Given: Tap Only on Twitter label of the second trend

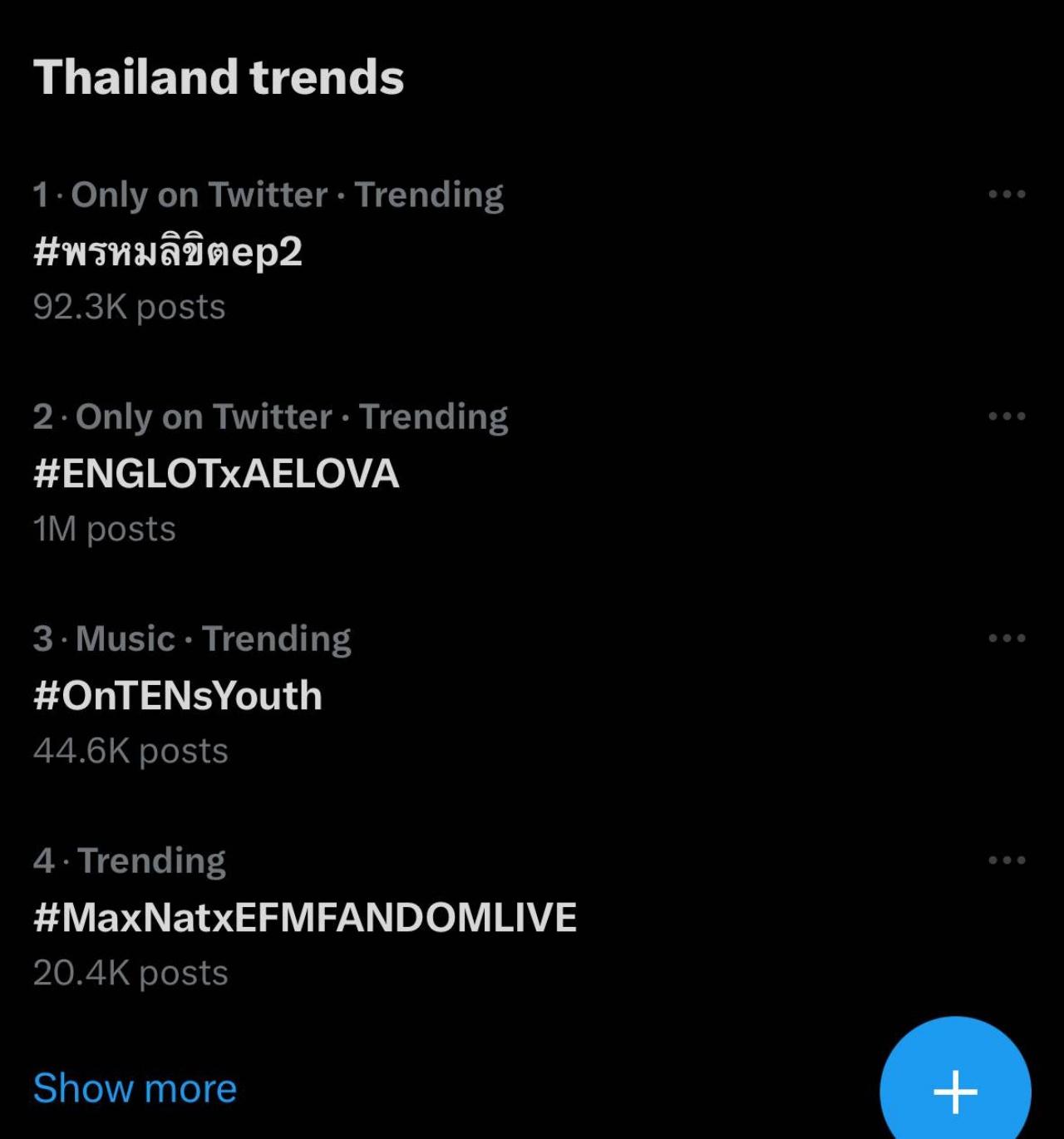Looking at the screenshot, I should coord(204,417).
